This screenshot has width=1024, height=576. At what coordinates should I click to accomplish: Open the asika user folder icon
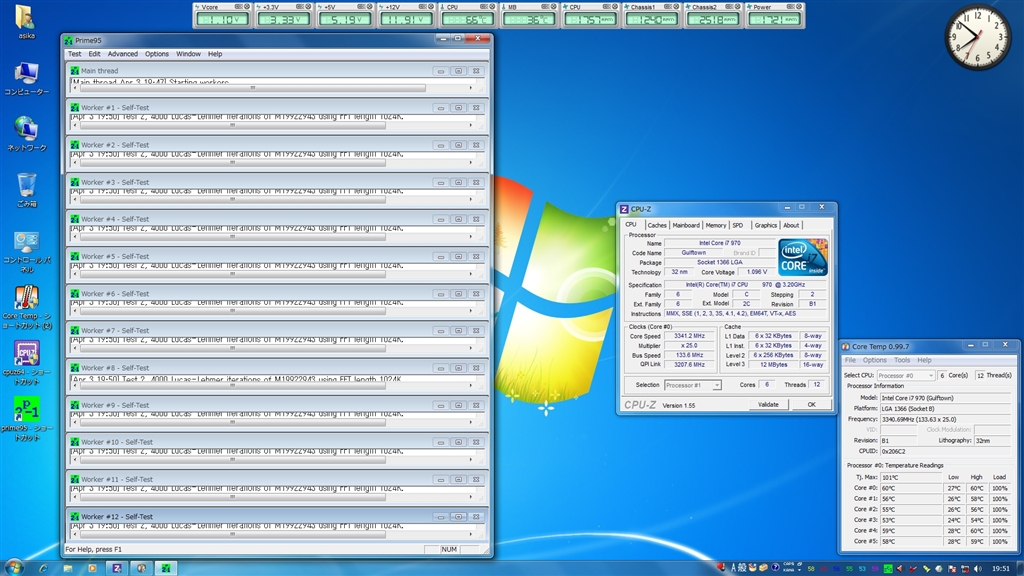pyautogui.click(x=26, y=17)
